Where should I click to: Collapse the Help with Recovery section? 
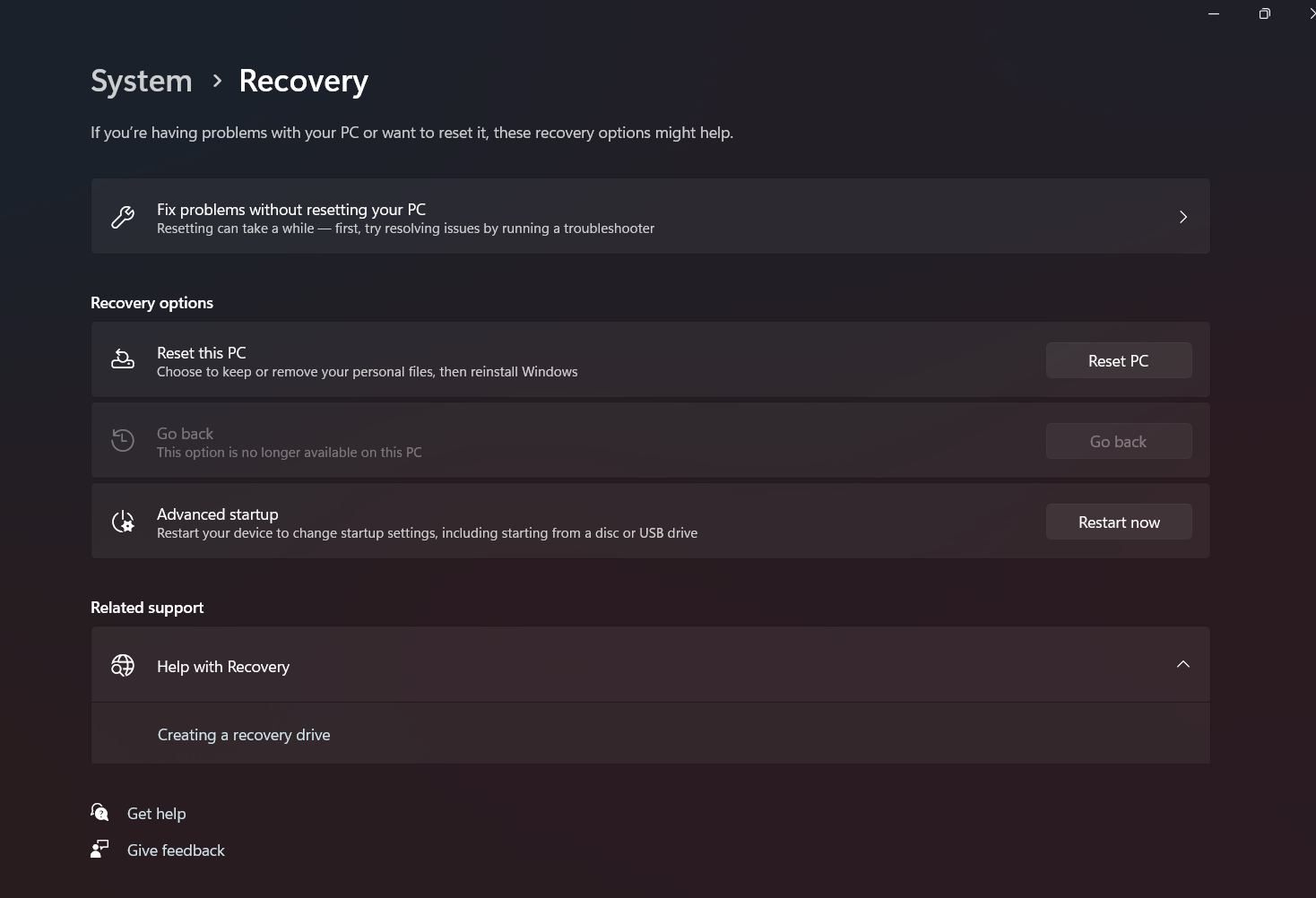click(1183, 664)
